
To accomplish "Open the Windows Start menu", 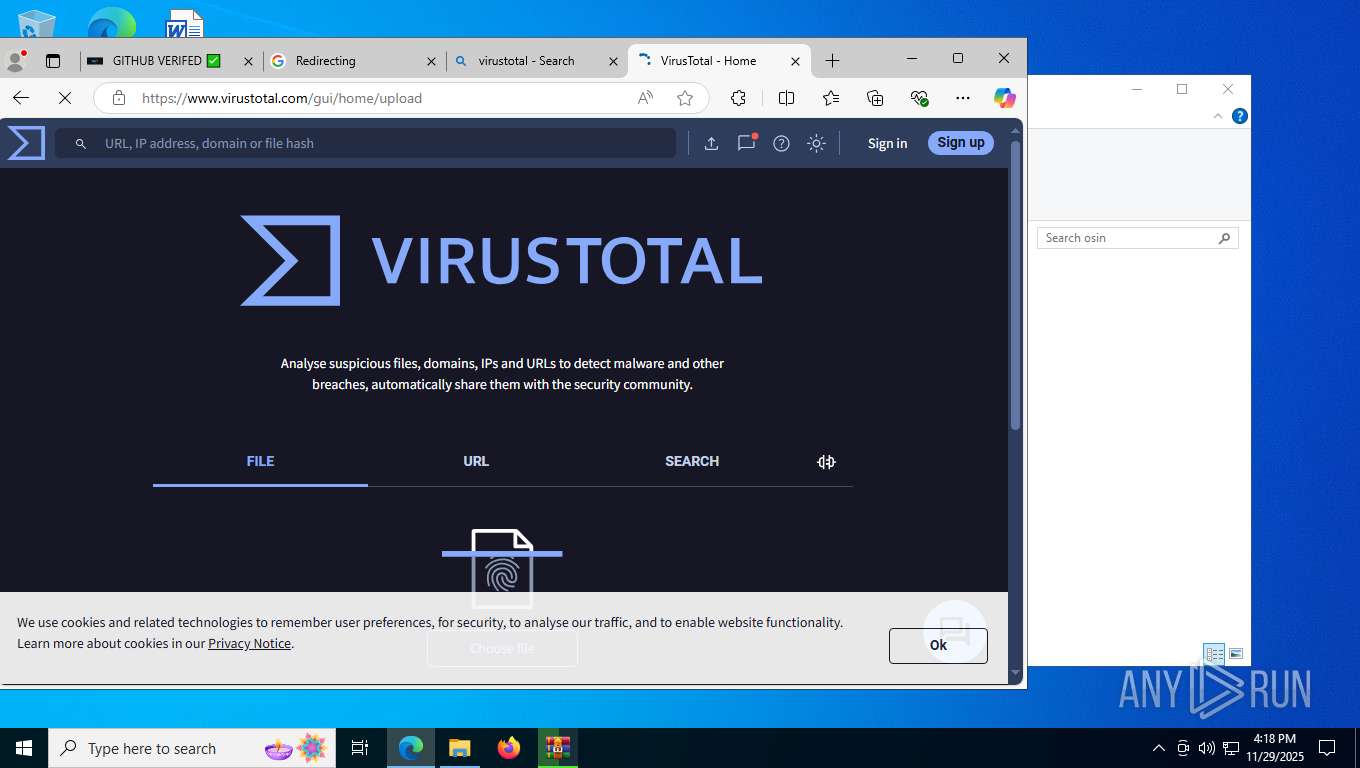I will (24, 748).
